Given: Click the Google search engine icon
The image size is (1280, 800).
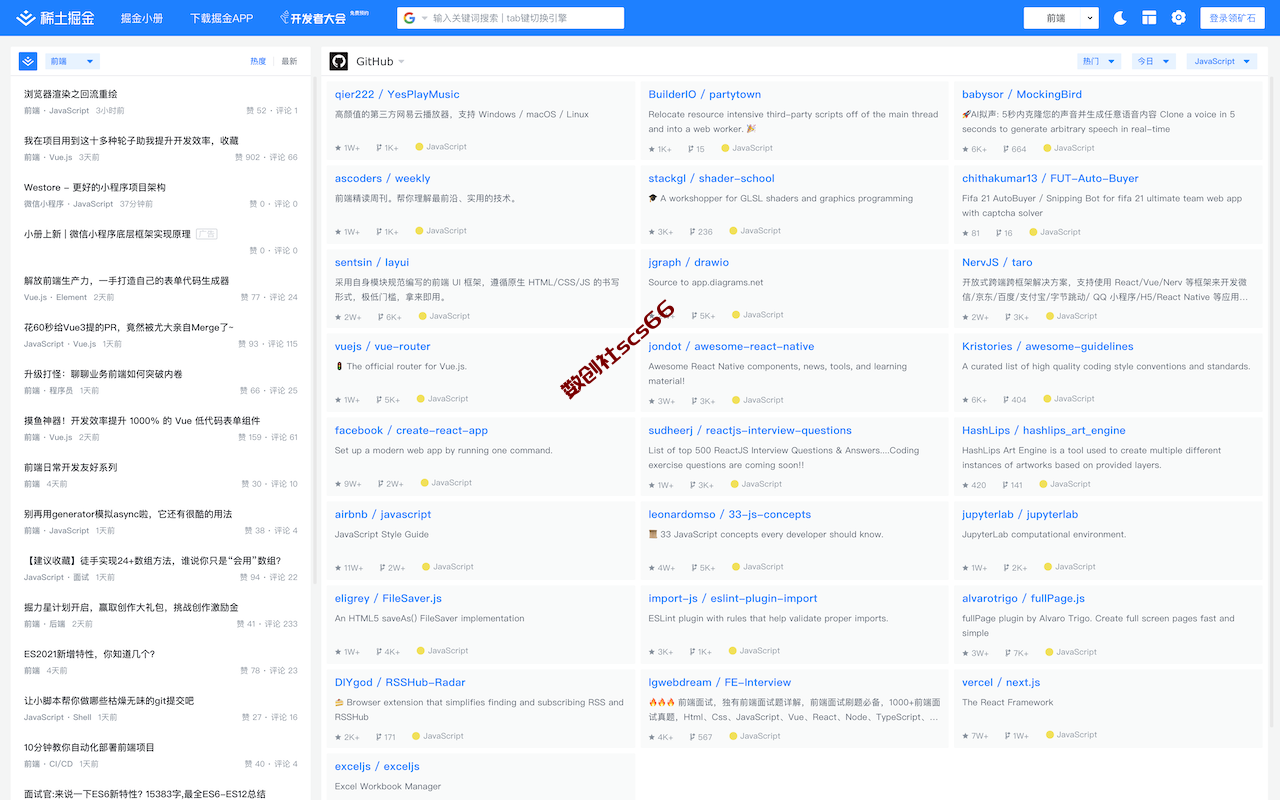Looking at the screenshot, I should click(x=409, y=18).
